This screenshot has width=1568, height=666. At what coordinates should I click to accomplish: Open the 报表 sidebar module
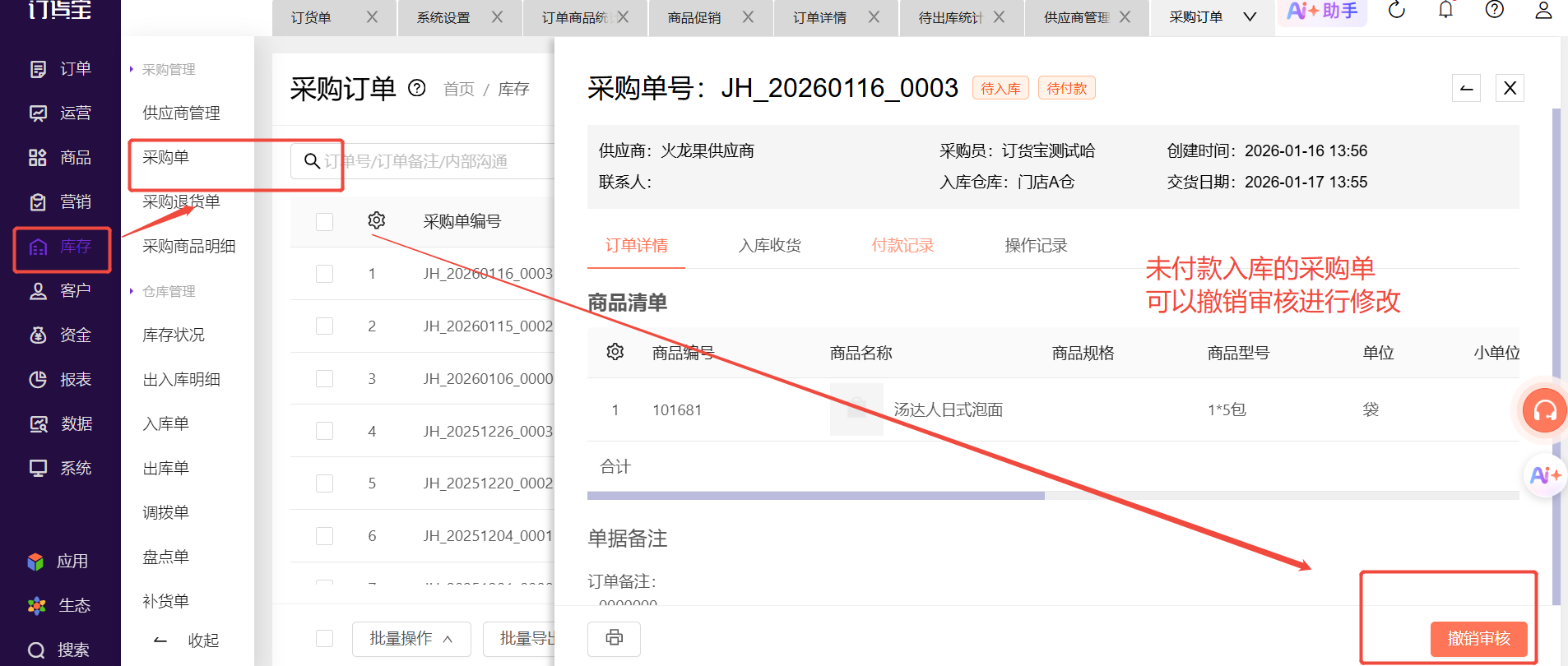[x=59, y=380]
